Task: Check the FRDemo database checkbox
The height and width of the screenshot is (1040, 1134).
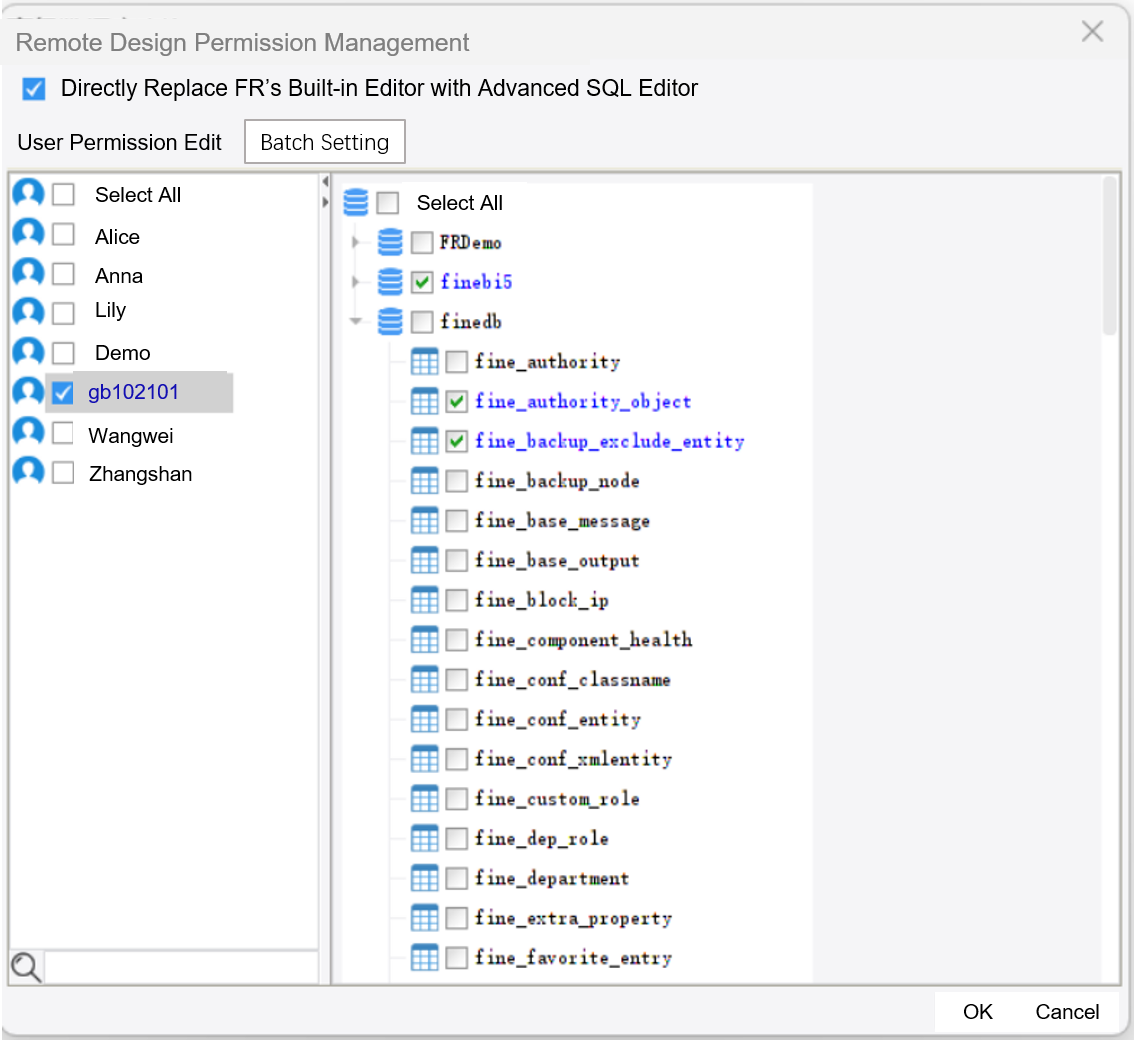Action: point(422,242)
